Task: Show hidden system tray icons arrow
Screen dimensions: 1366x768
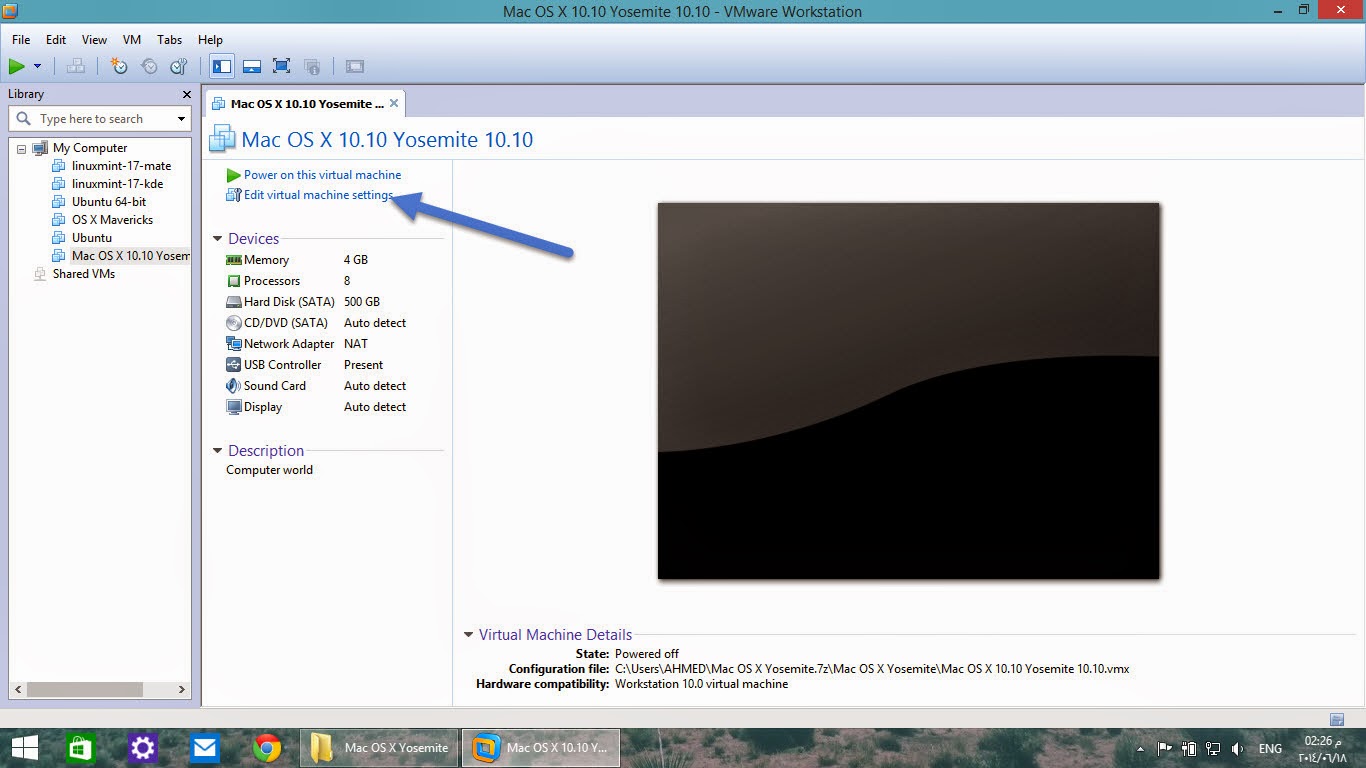Action: click(1140, 748)
